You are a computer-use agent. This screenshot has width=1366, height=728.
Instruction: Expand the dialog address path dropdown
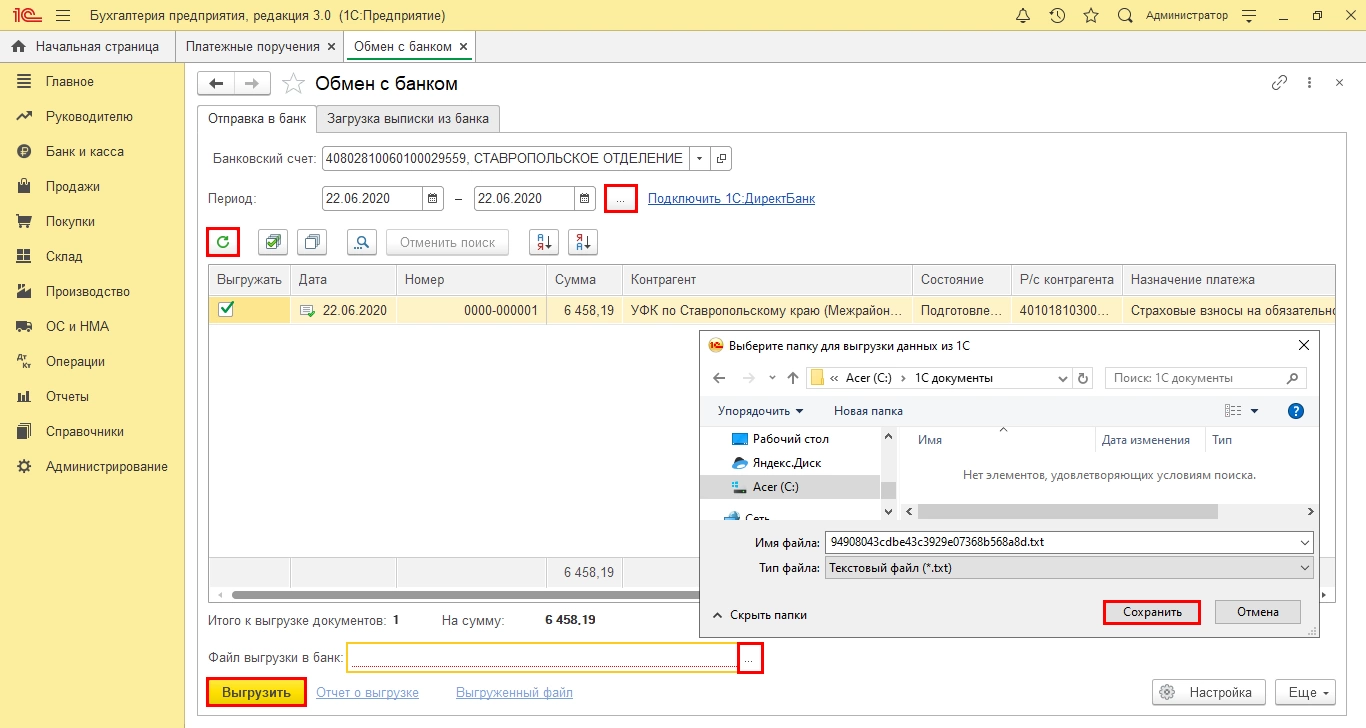coord(1063,379)
